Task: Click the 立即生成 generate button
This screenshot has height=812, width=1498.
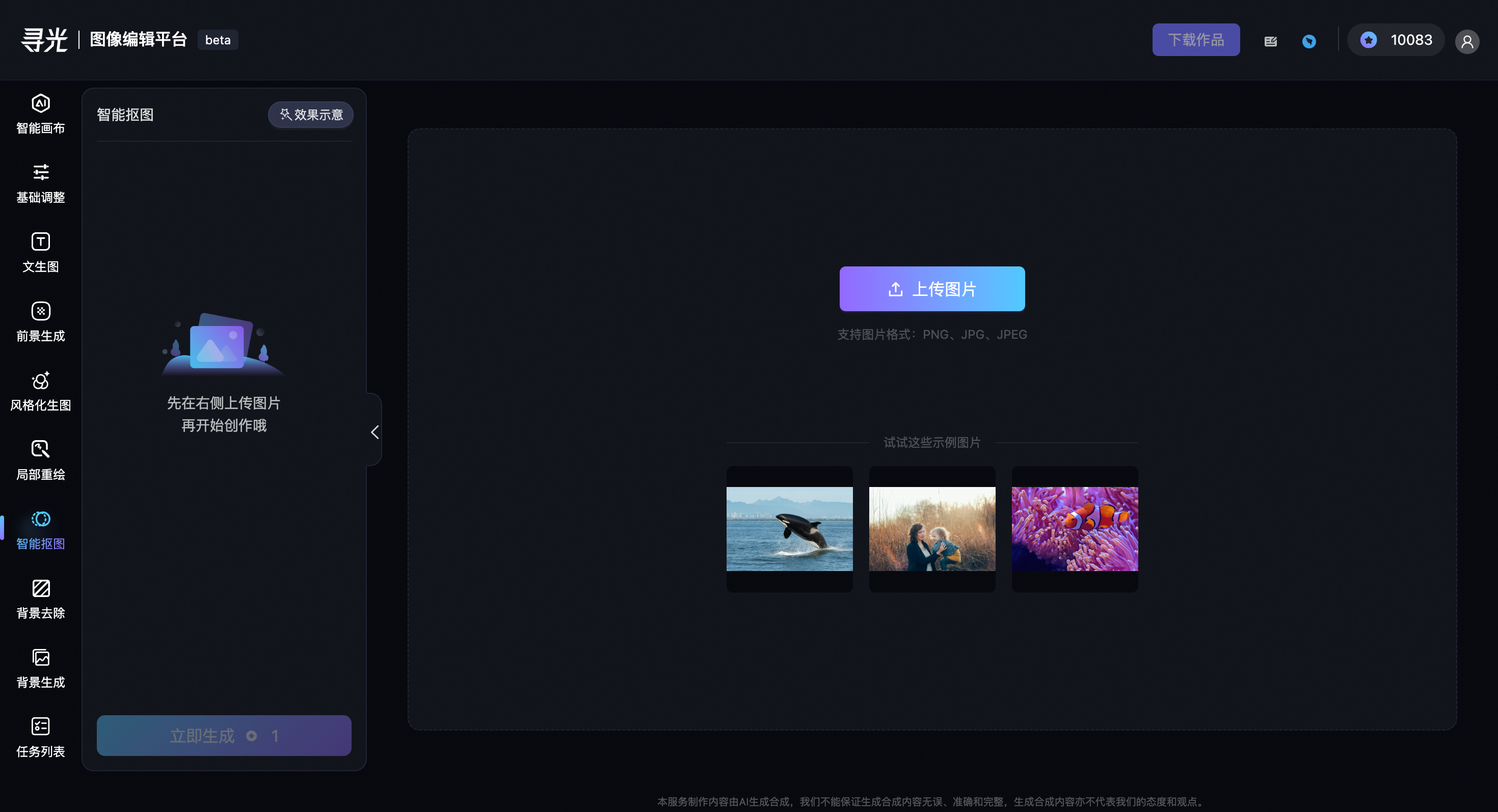Action: (224, 735)
